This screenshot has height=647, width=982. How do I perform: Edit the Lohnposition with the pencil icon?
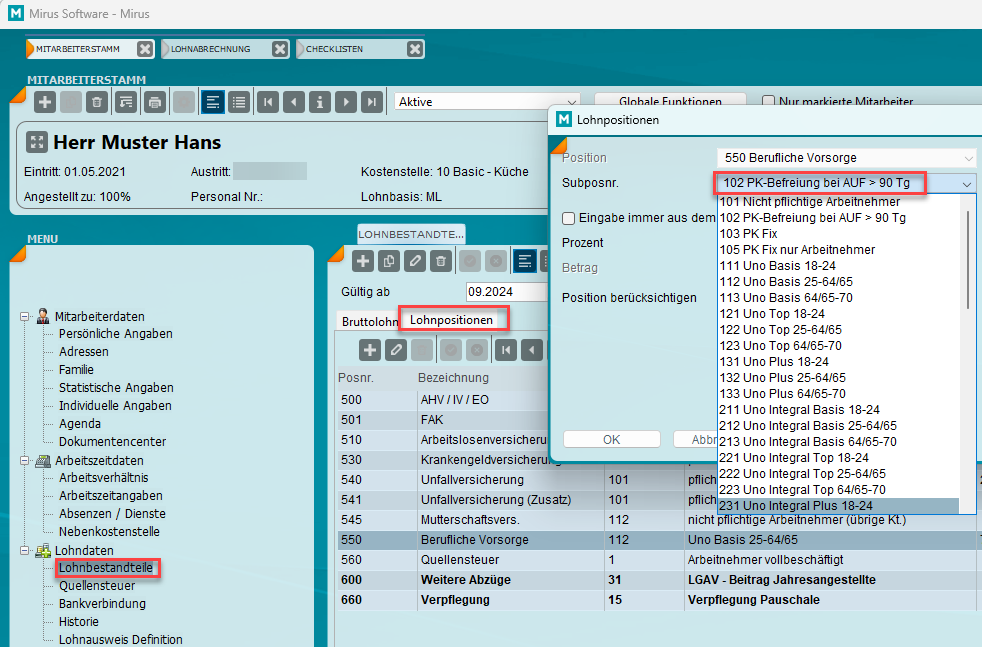(396, 349)
